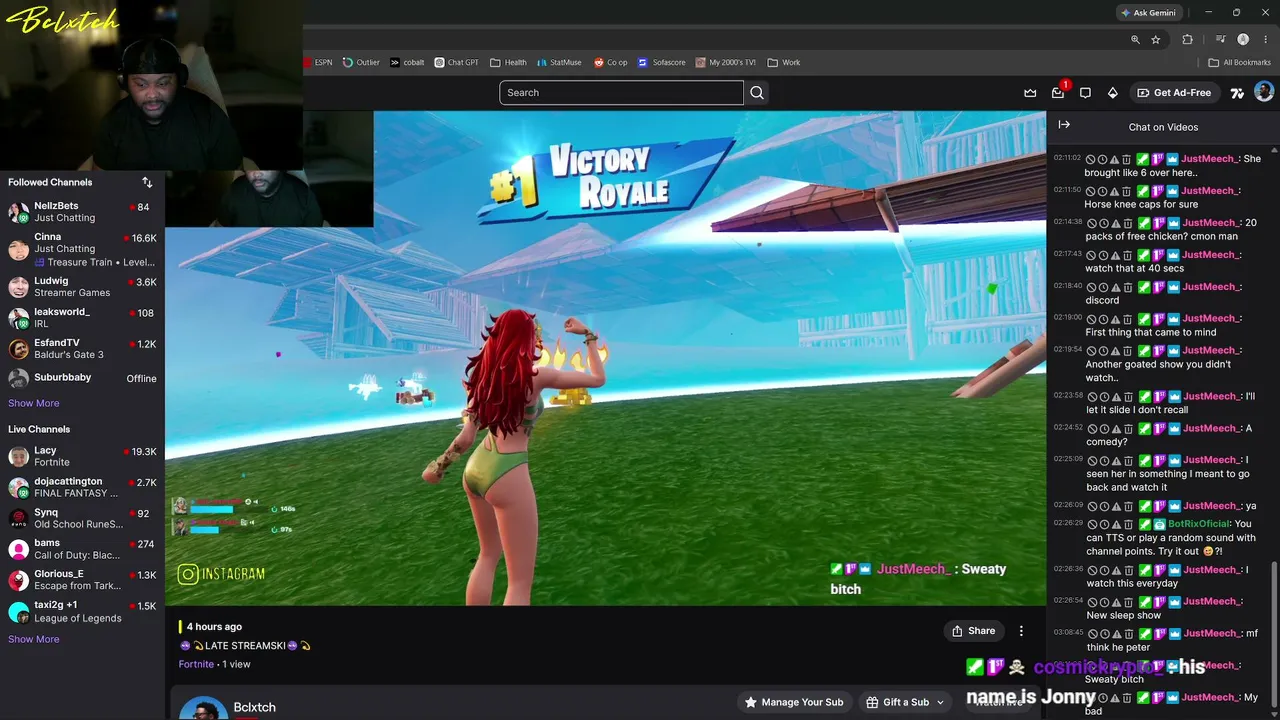
Task: Ban icon on 'She brought like 6' message
Action: coord(1091,159)
